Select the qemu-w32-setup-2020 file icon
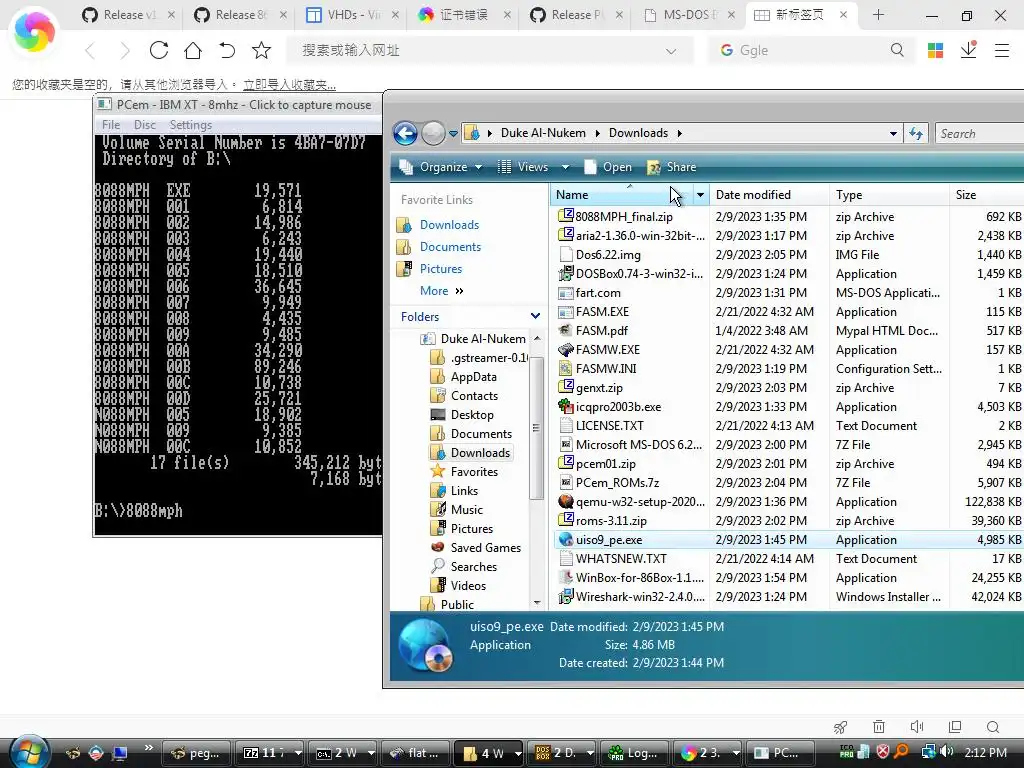Image resolution: width=1024 pixels, height=768 pixels. [x=566, y=502]
